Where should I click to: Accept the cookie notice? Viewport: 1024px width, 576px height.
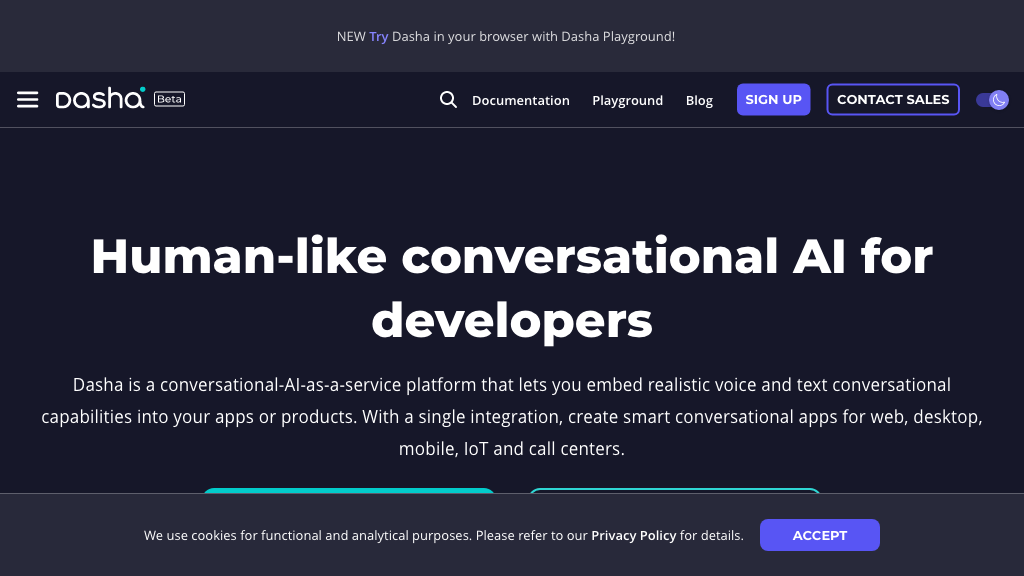tap(819, 535)
